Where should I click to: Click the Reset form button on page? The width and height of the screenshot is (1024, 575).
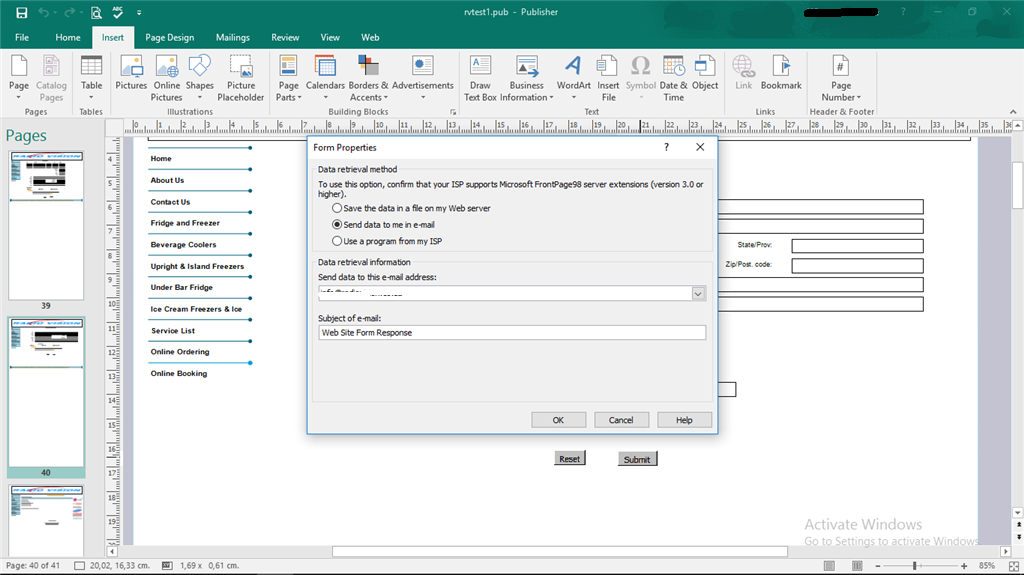coord(569,459)
